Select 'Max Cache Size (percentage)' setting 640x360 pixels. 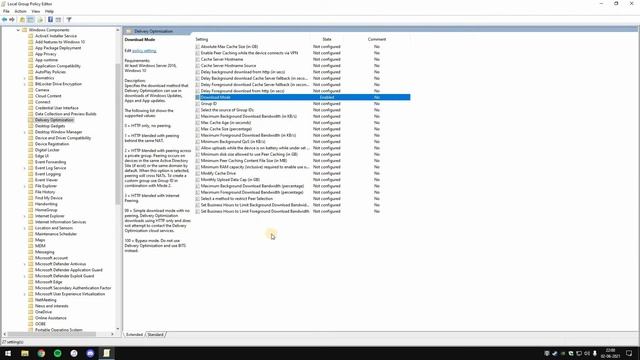coord(226,129)
